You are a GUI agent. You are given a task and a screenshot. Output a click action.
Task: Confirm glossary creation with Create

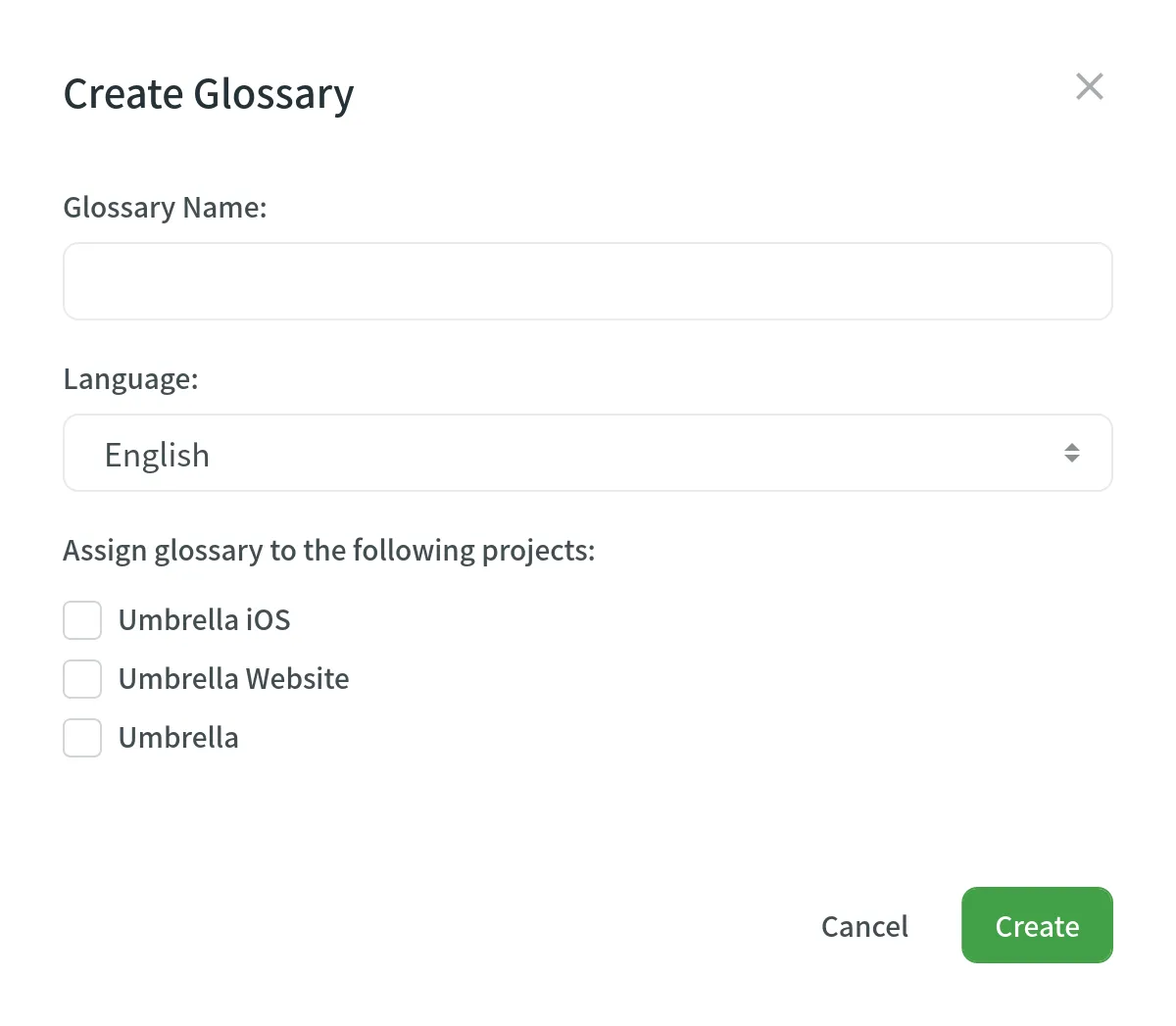pos(1037,925)
